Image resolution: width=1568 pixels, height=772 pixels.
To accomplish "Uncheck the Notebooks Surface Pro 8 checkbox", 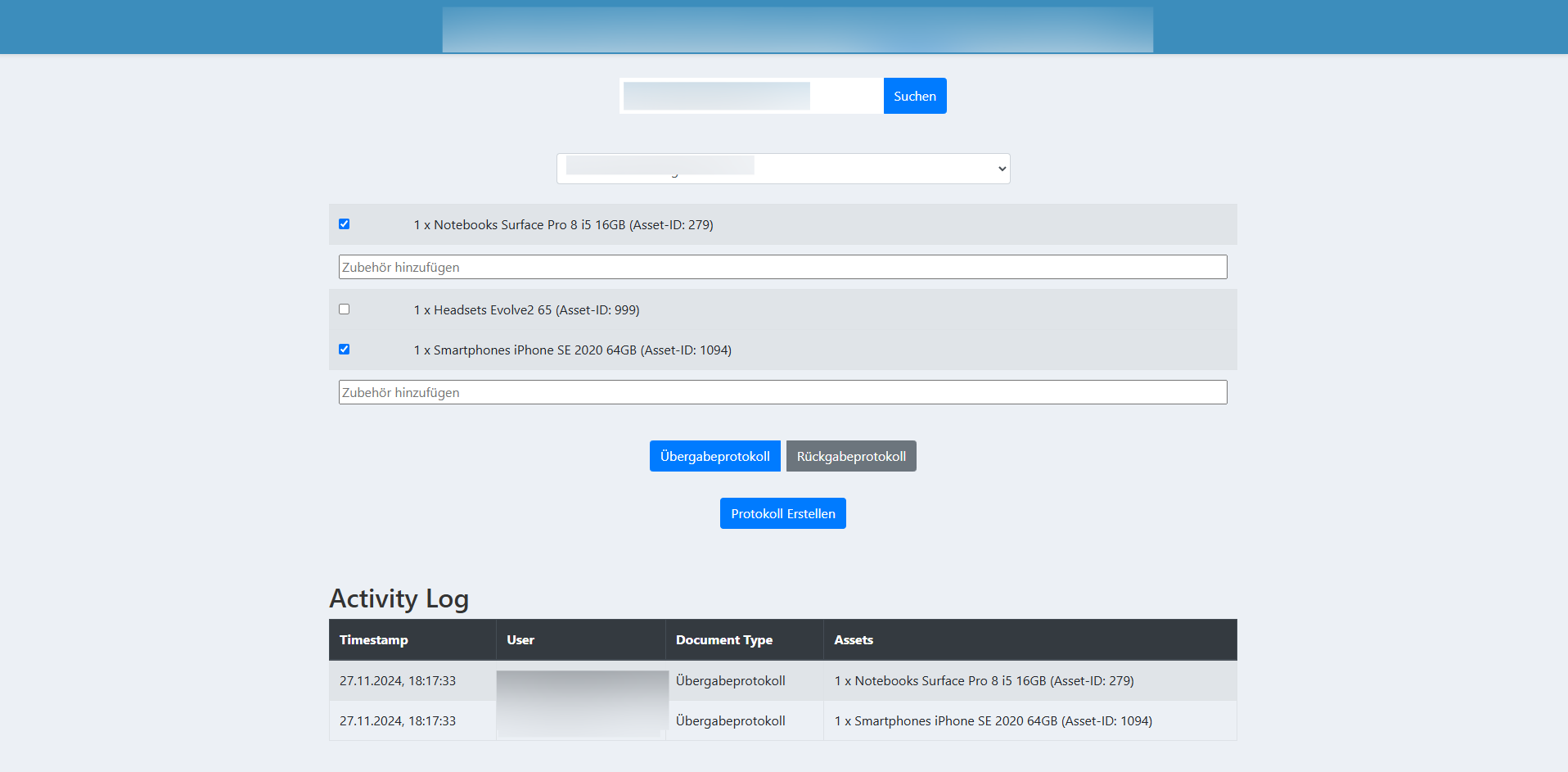I will click(345, 224).
